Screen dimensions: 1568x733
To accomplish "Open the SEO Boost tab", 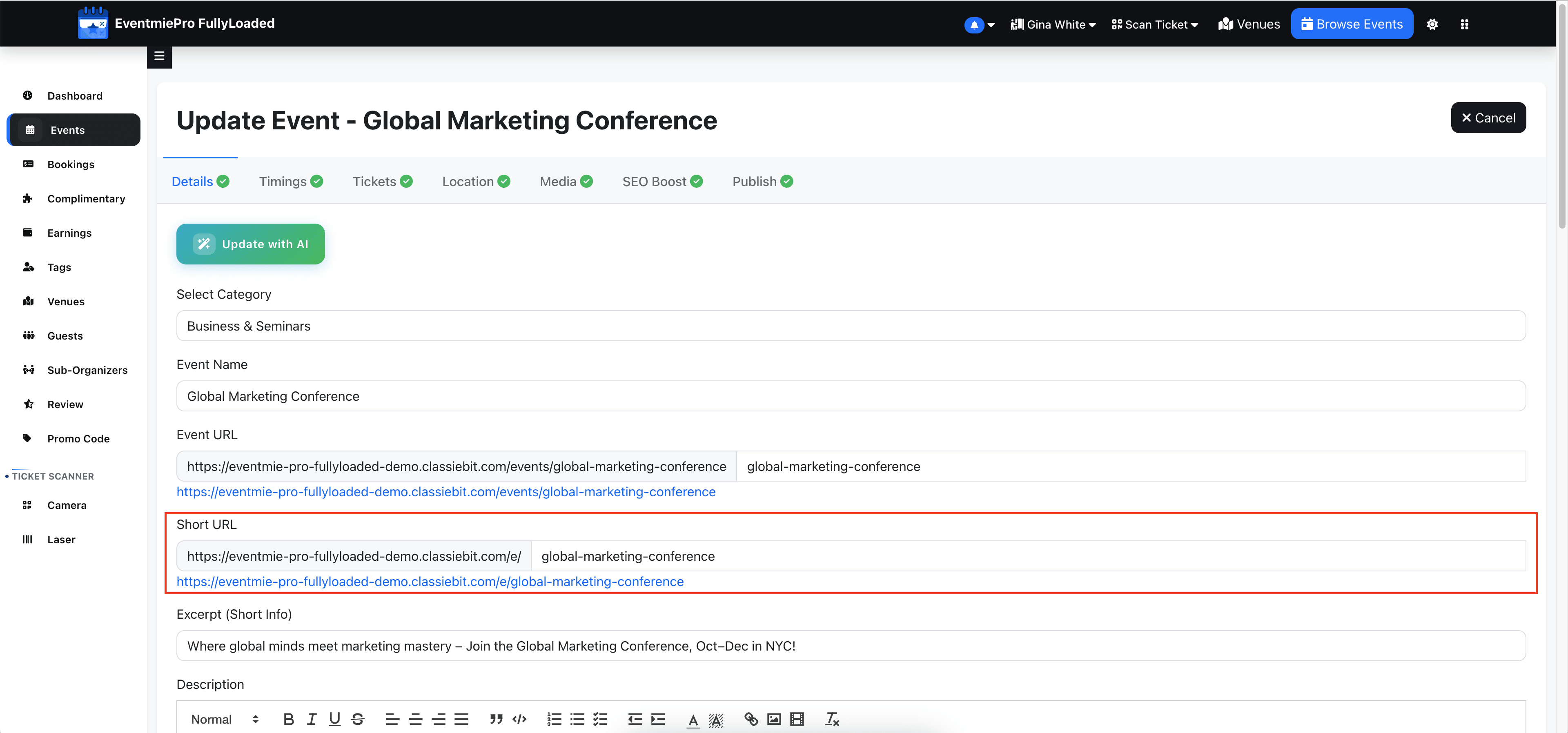I will coord(662,181).
